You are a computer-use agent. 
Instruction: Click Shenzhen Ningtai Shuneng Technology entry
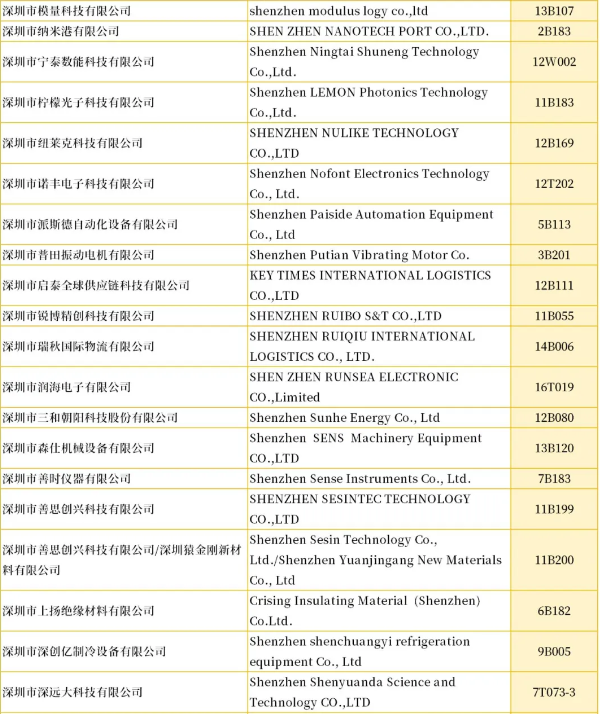tap(364, 61)
